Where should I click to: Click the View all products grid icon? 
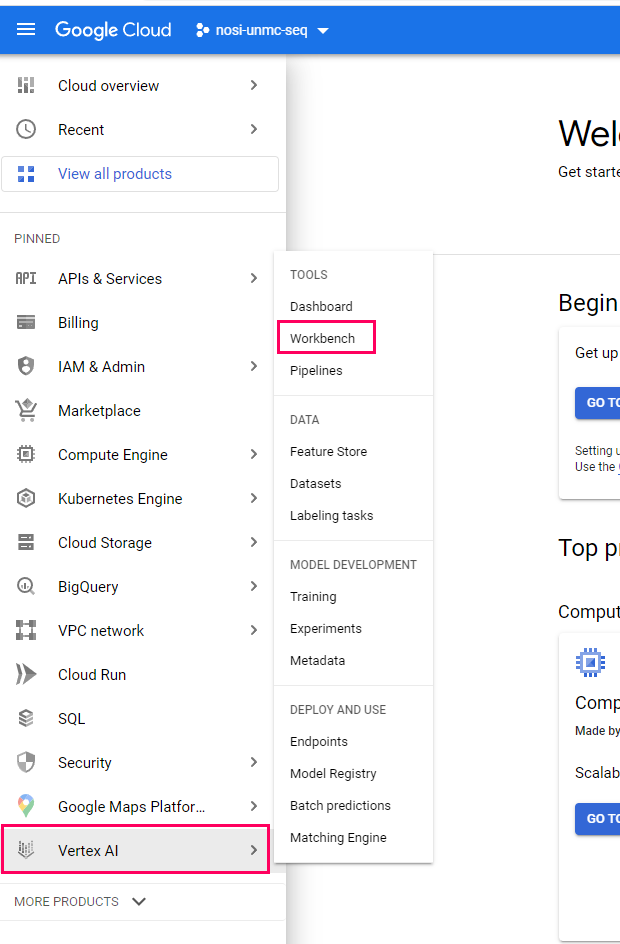[x=26, y=174]
